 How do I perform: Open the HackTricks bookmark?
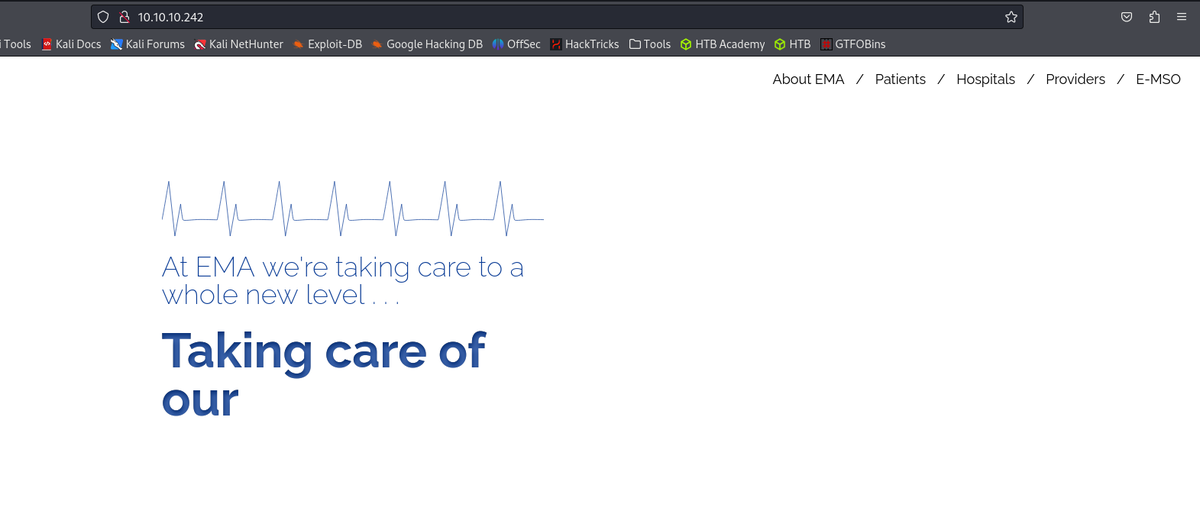(x=584, y=44)
